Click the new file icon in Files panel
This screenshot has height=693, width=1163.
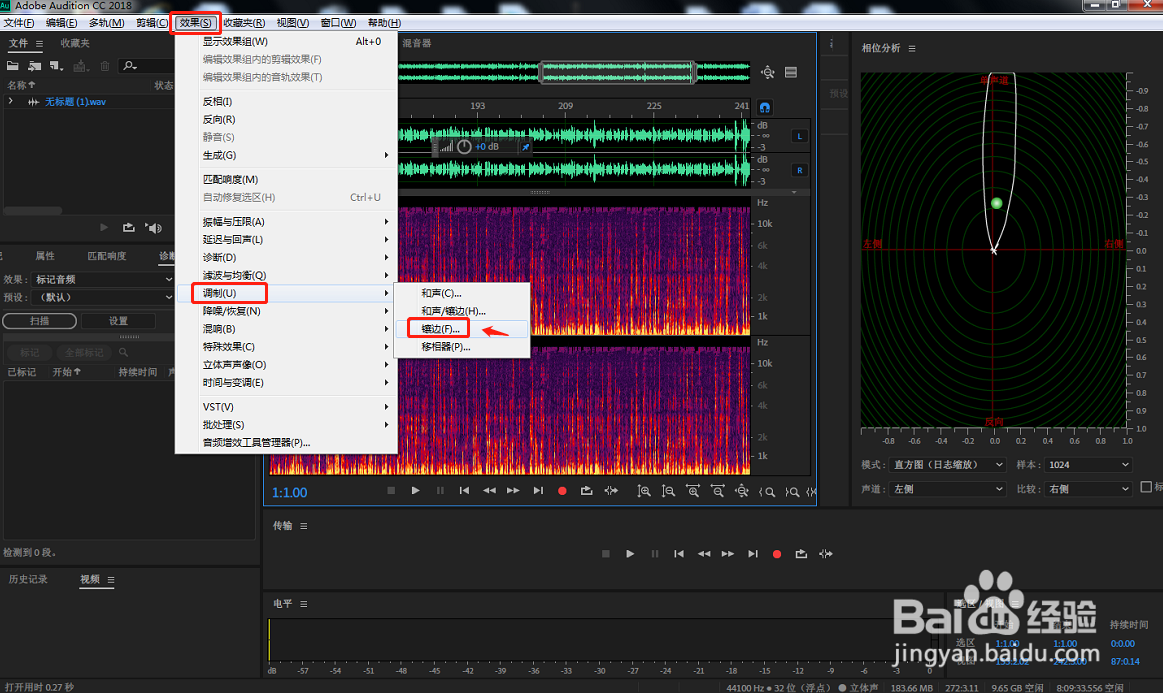click(56, 66)
